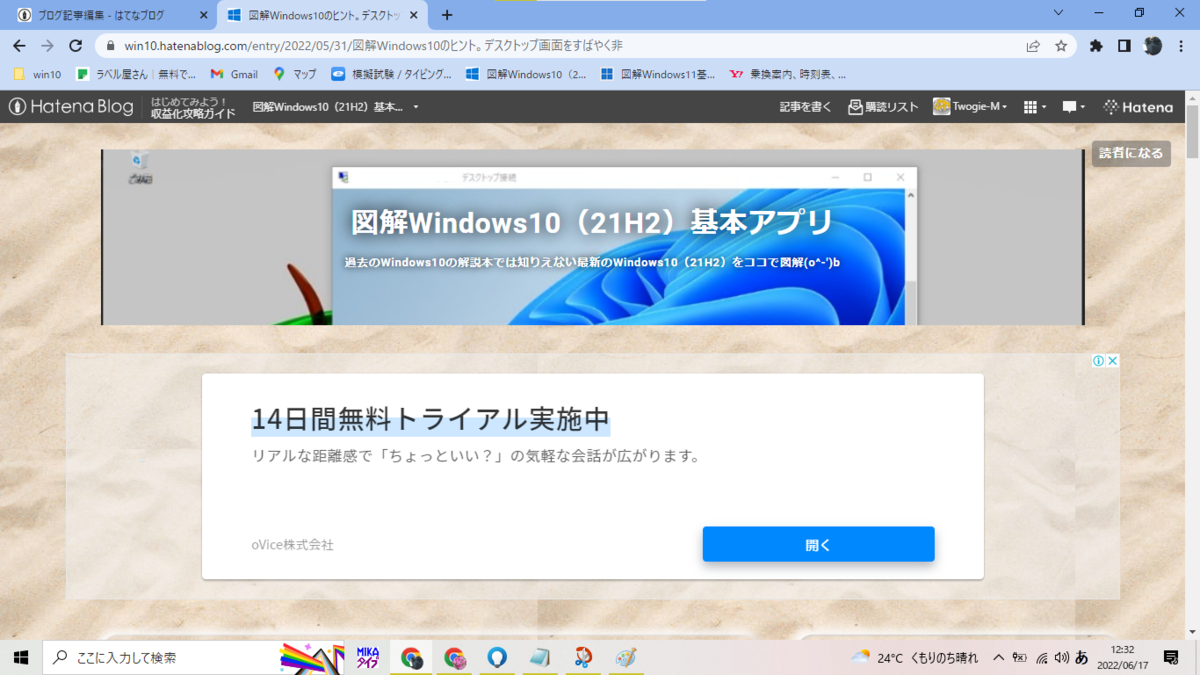Viewport: 1200px width, 675px height.
Task: Open the Hatena services grid menu
Action: pyautogui.click(x=1035, y=107)
